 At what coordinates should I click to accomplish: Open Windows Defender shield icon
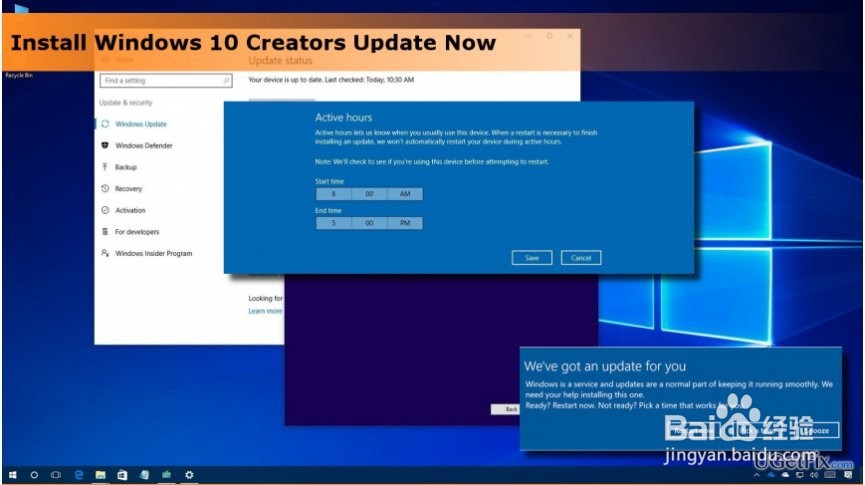[105, 145]
